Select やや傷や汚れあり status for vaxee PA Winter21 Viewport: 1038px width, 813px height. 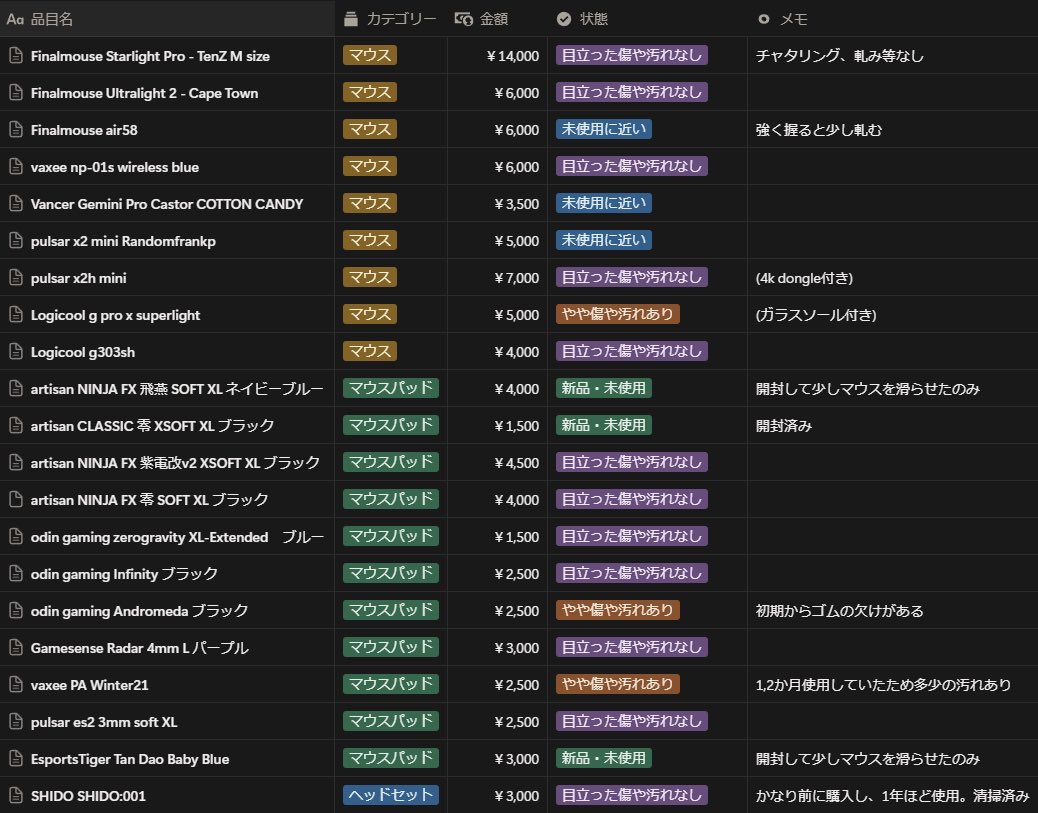pyautogui.click(x=618, y=684)
